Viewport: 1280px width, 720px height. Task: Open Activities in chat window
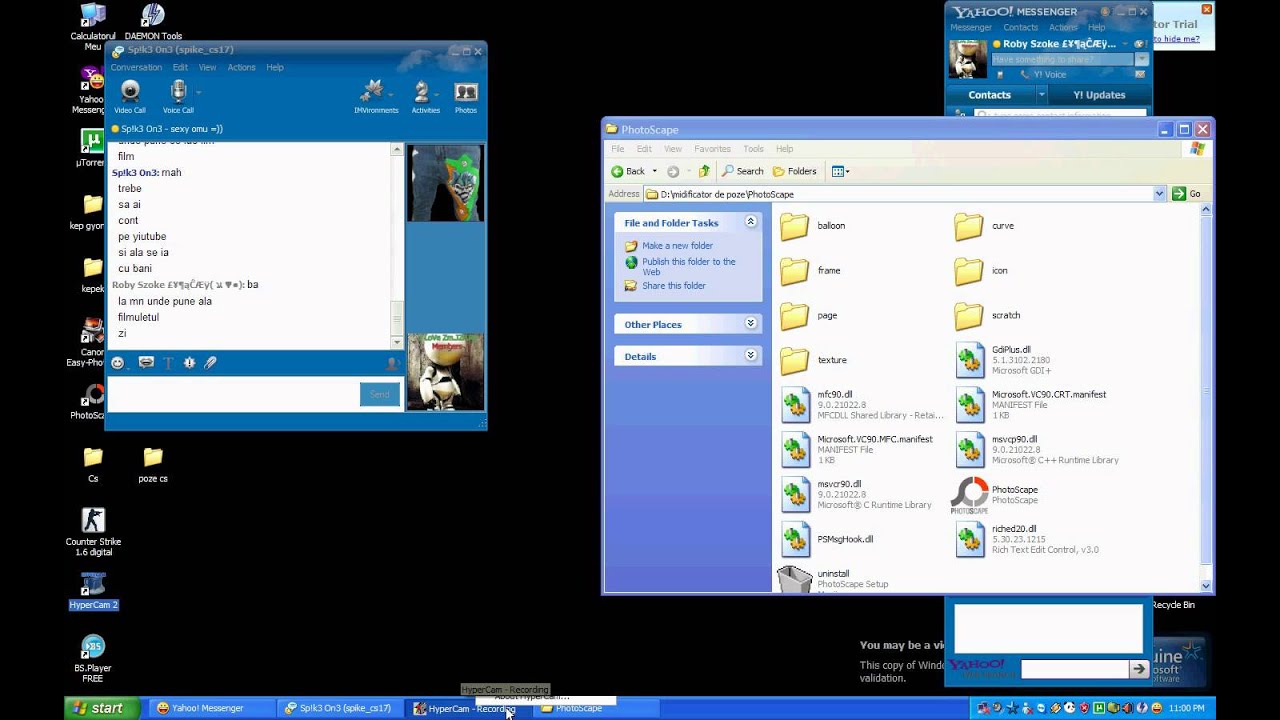point(425,97)
